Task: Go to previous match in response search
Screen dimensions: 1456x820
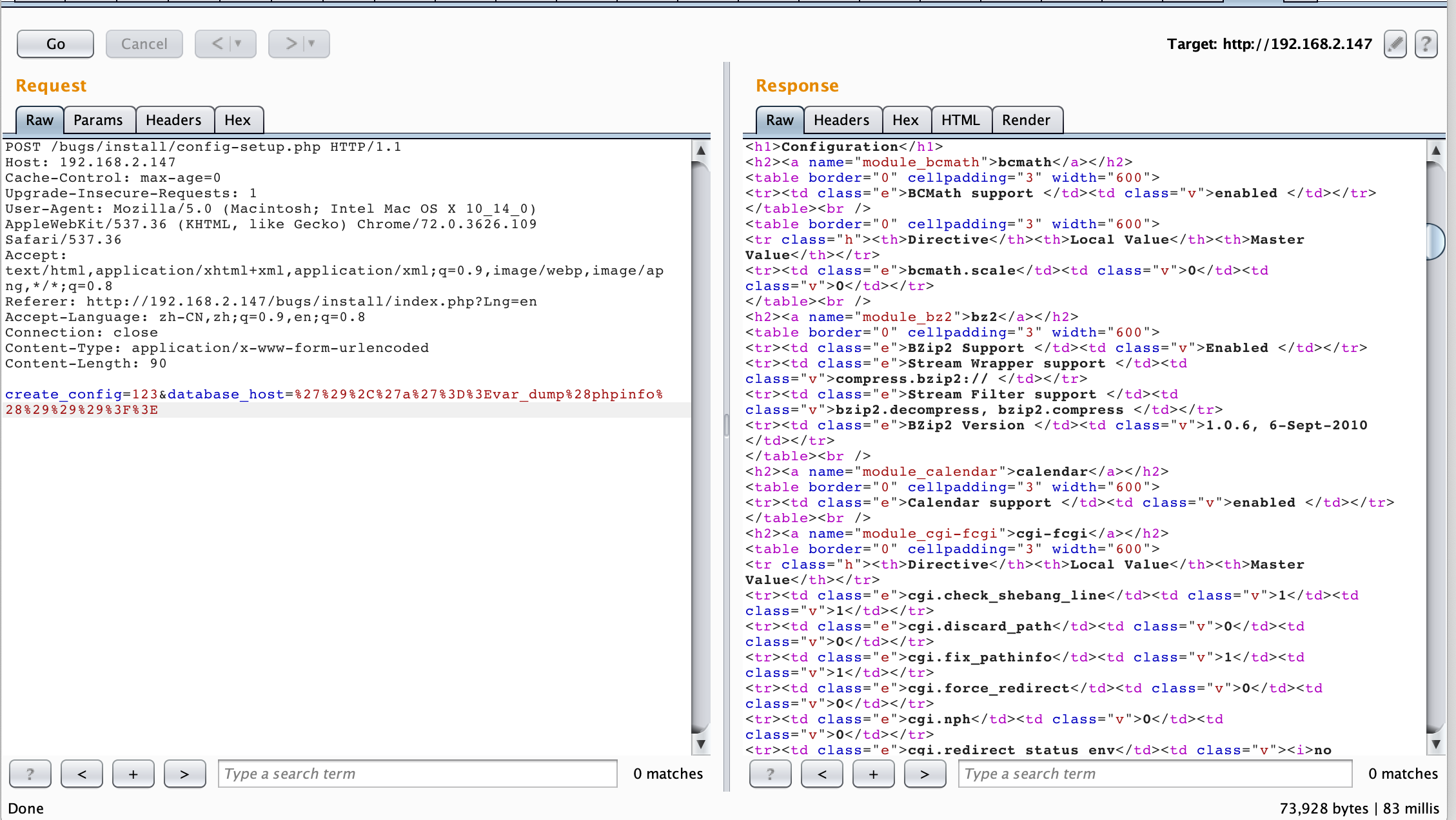Action: [x=822, y=774]
